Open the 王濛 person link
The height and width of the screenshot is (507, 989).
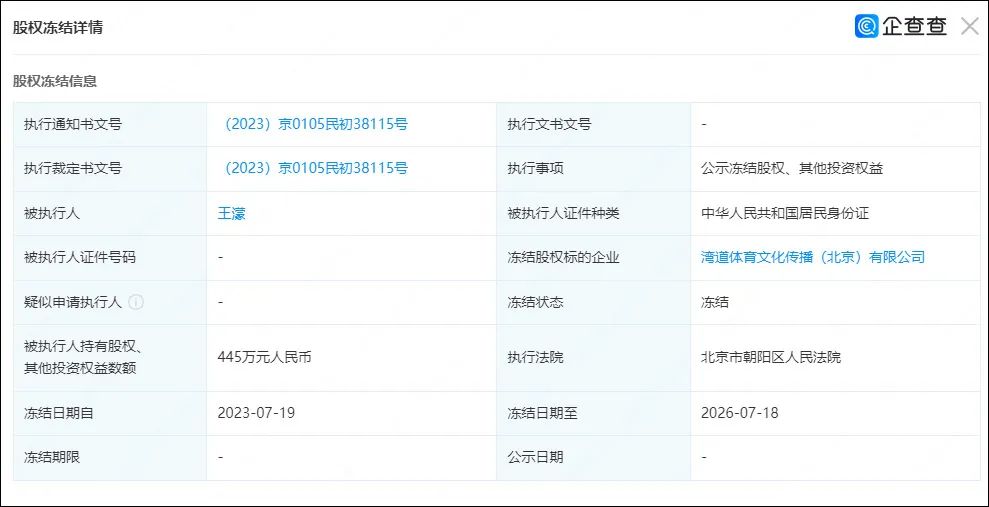[x=231, y=213]
